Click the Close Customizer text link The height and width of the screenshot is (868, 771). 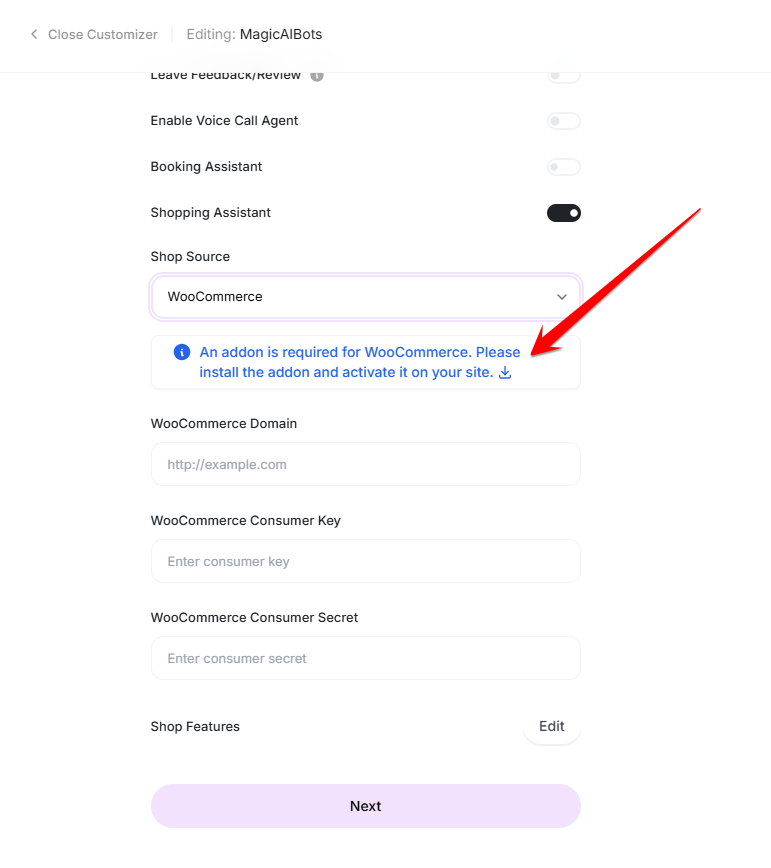102,35
